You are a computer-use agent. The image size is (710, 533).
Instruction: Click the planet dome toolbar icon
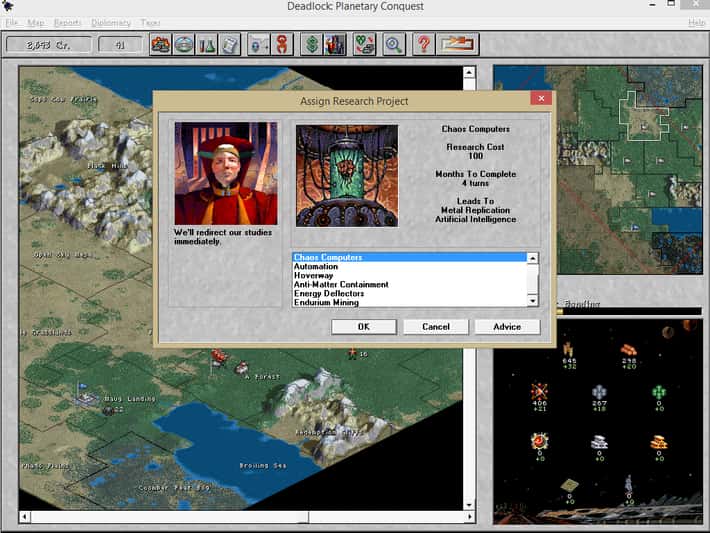[x=183, y=44]
